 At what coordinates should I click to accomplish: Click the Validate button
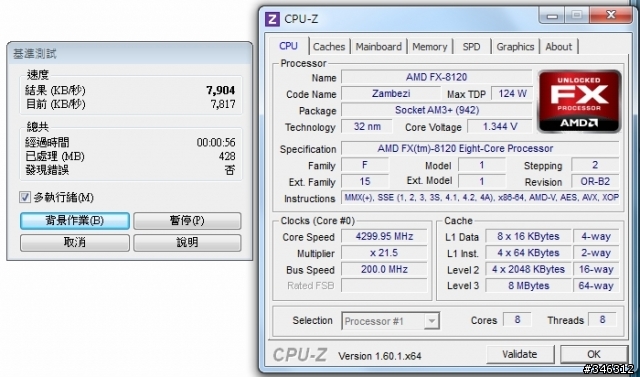point(520,354)
